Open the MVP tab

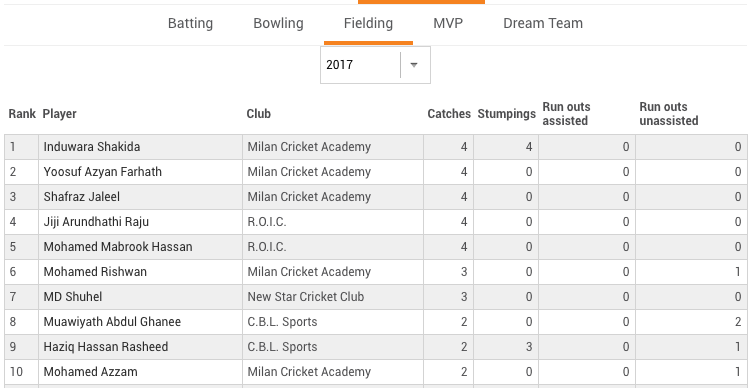448,24
